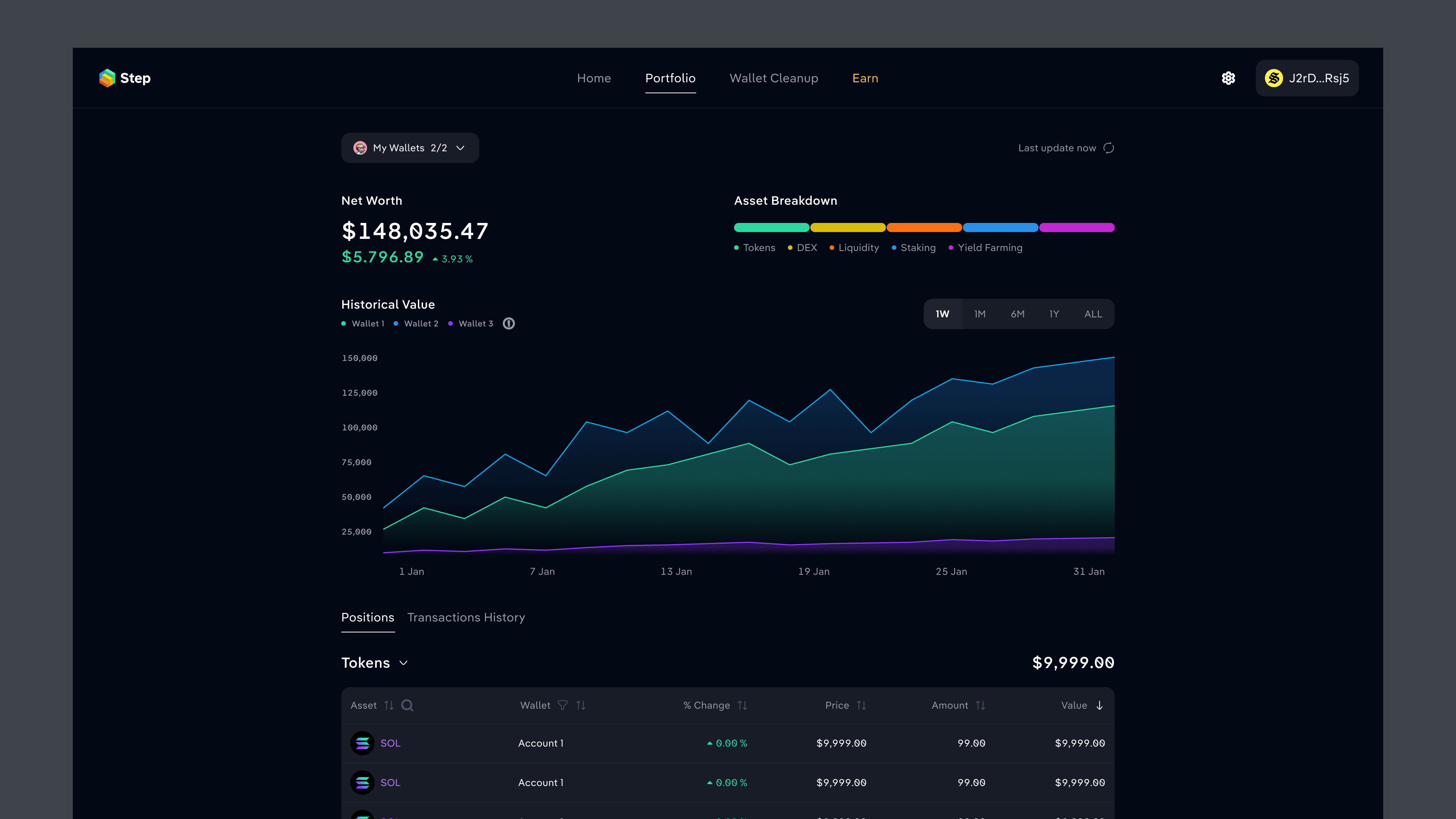Select the 1M time range

point(979,314)
